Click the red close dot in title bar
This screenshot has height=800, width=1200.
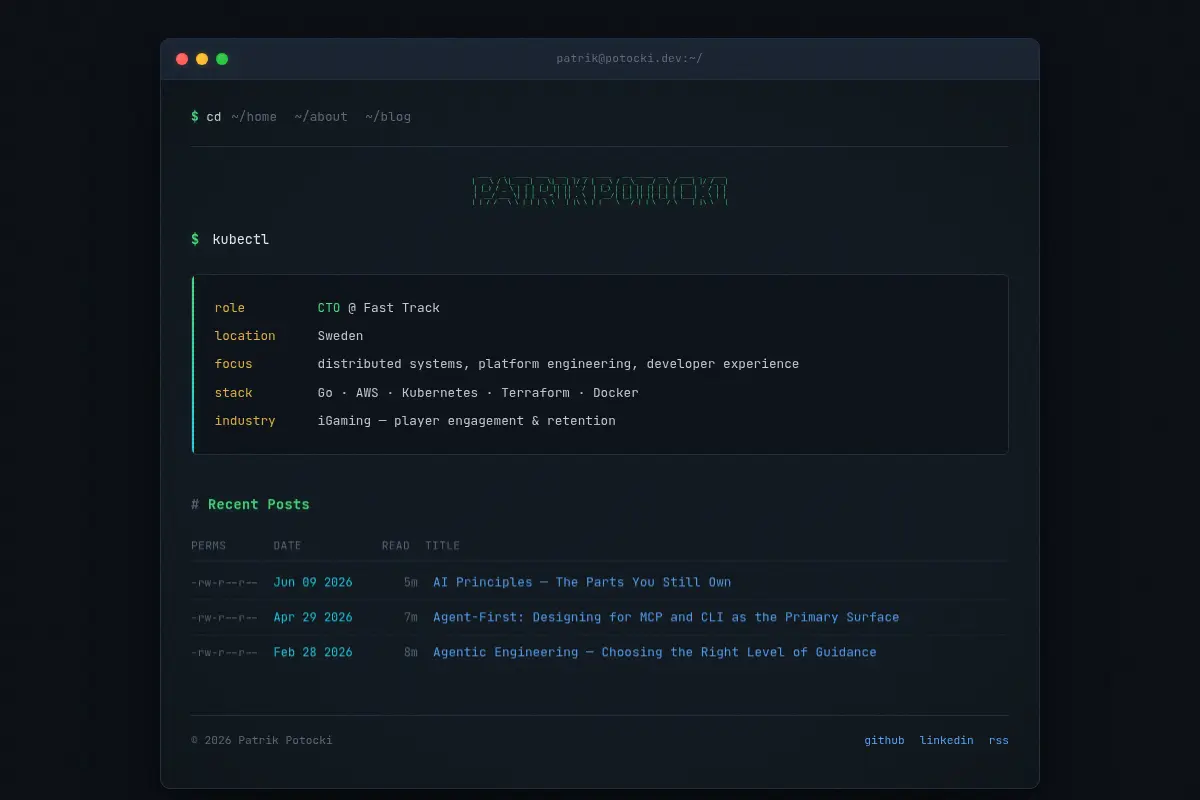pyautogui.click(x=182, y=59)
